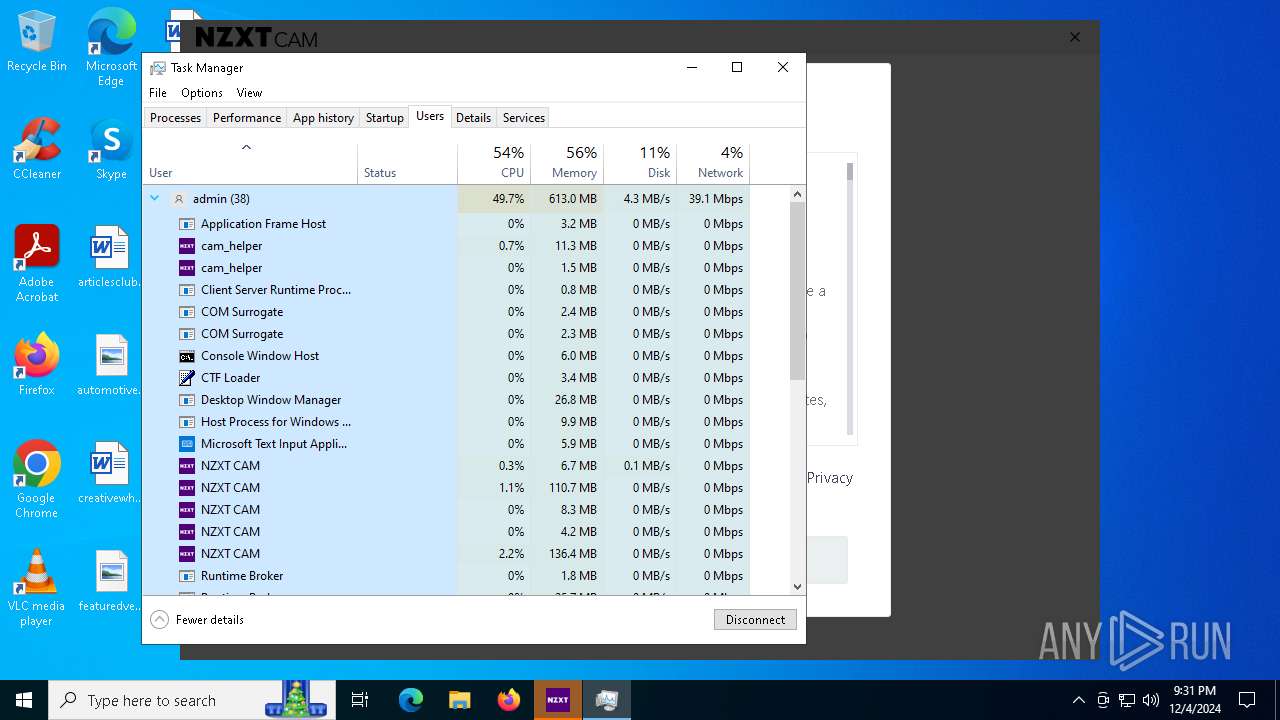Open creativewh Word document on desktop
This screenshot has height=720, width=1280.
[x=111, y=474]
